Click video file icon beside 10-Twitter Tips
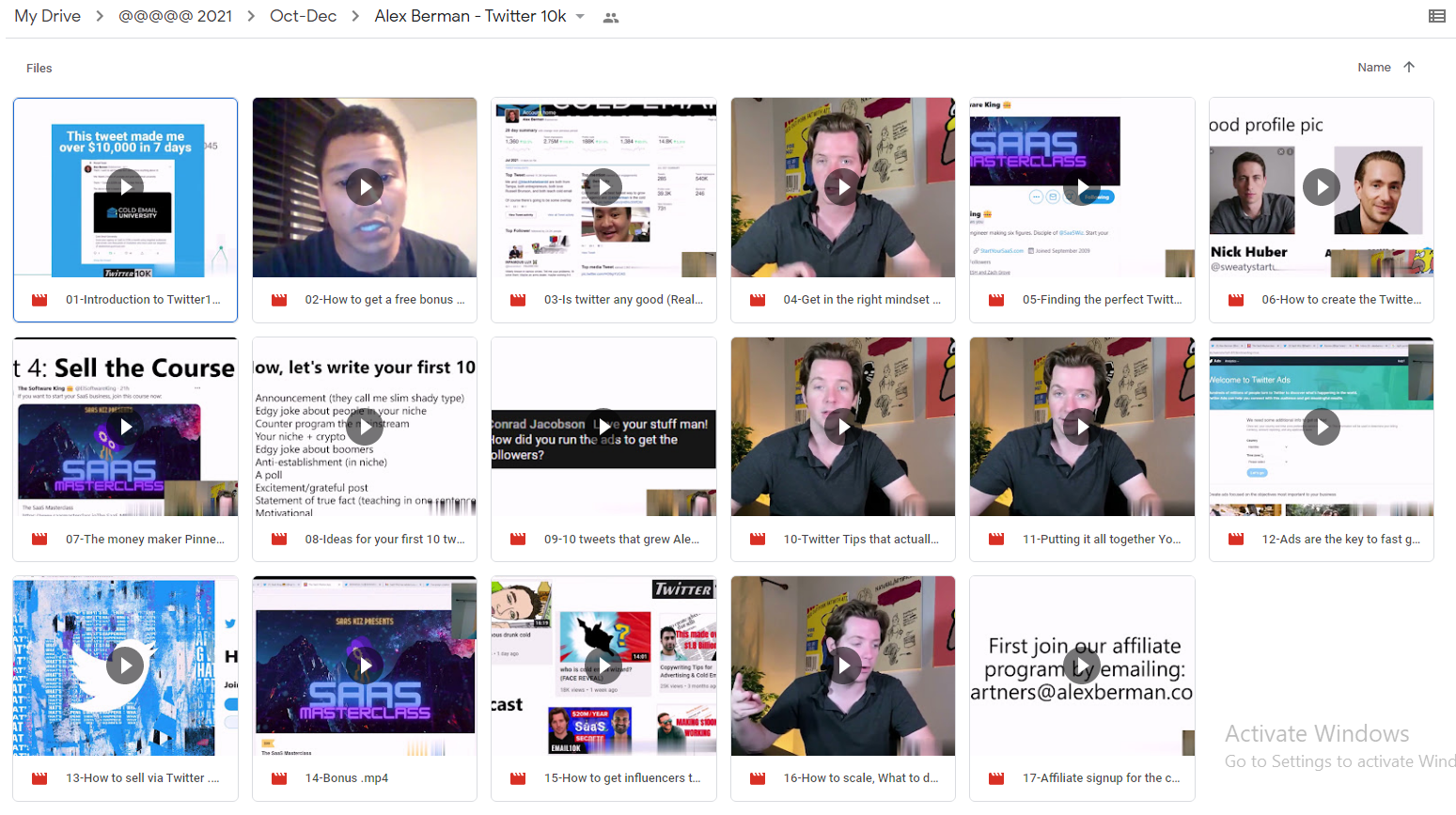Image resolution: width=1456 pixels, height=815 pixels. pyautogui.click(x=758, y=540)
